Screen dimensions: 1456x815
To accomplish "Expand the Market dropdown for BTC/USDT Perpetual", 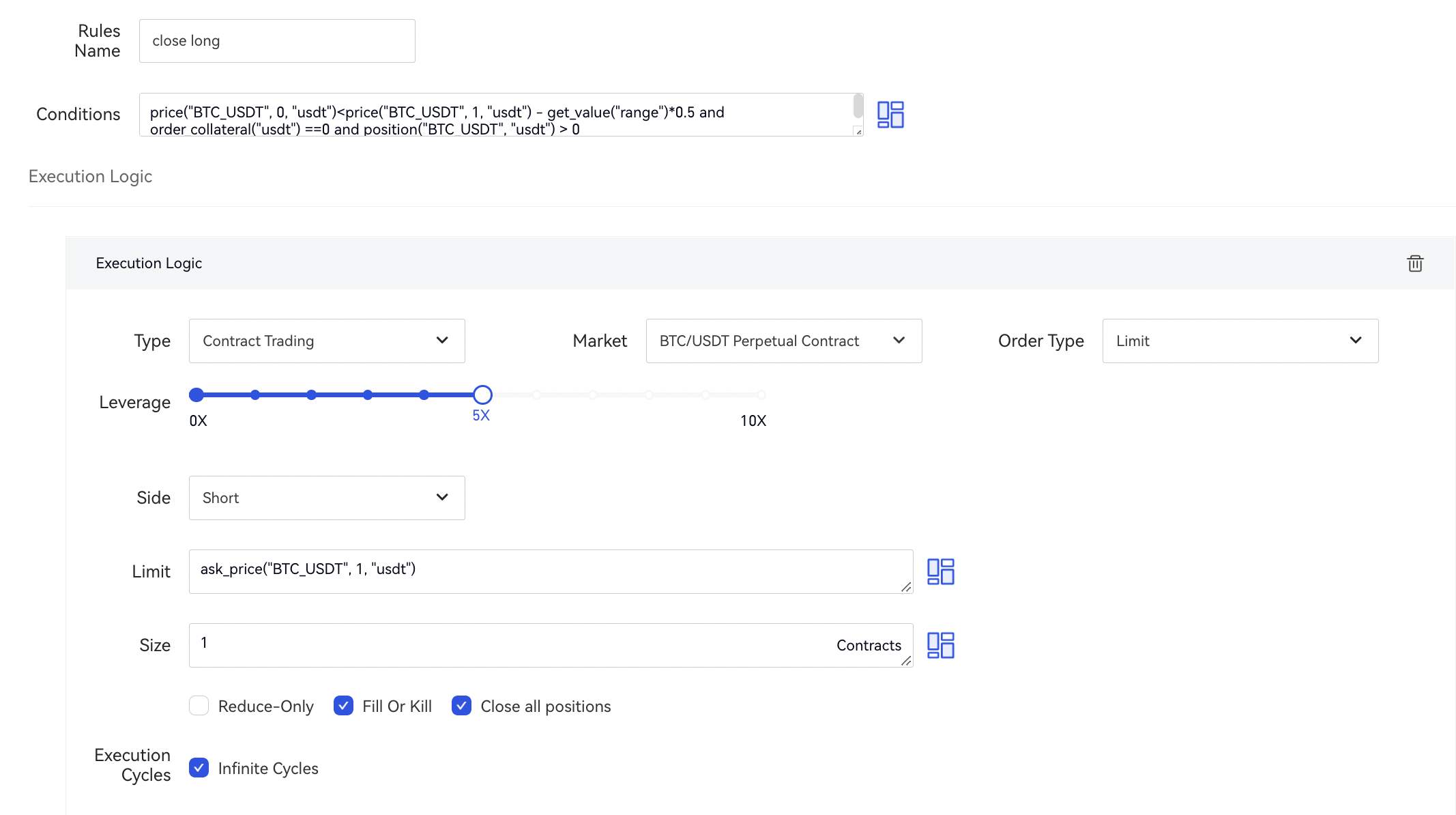I will click(x=783, y=341).
